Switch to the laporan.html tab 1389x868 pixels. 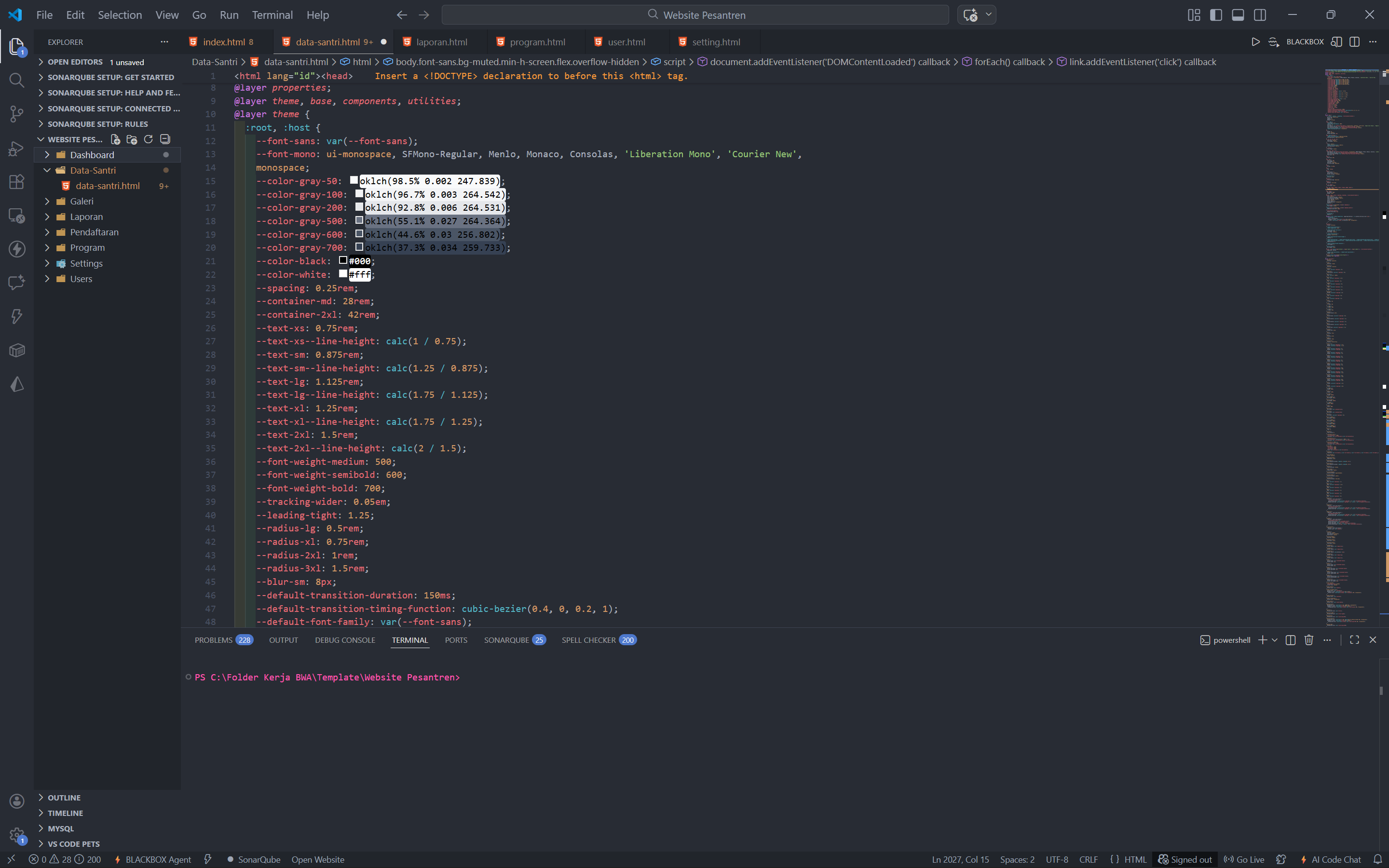(441, 42)
